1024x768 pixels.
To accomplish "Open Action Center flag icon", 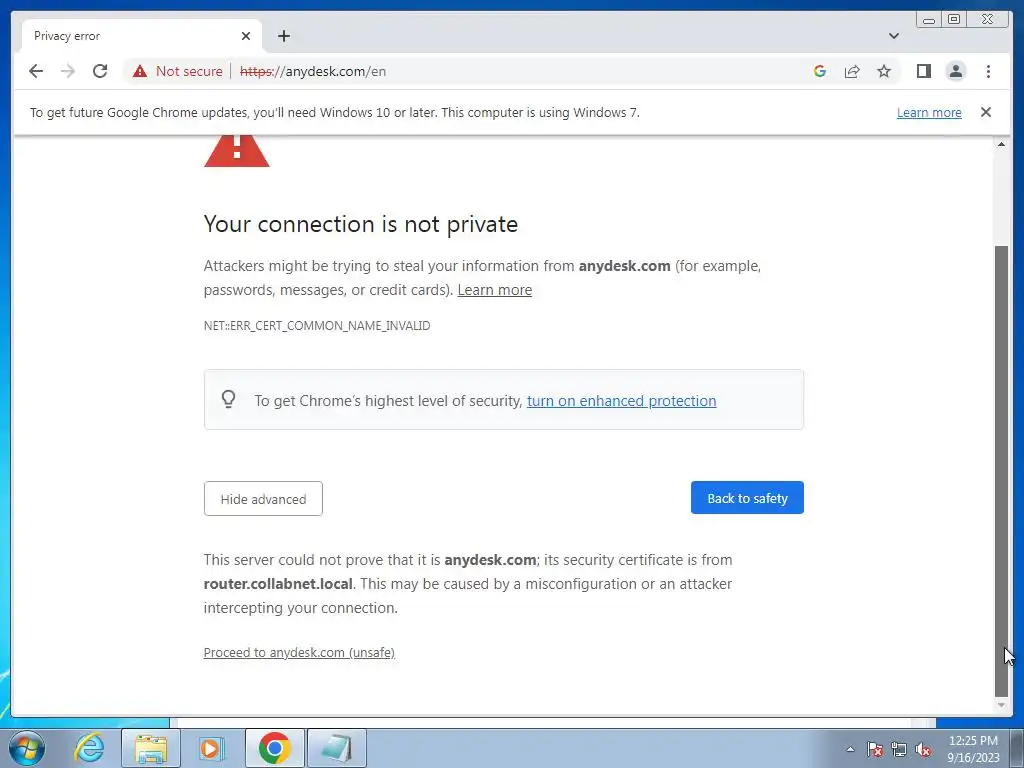I will click(x=875, y=750).
